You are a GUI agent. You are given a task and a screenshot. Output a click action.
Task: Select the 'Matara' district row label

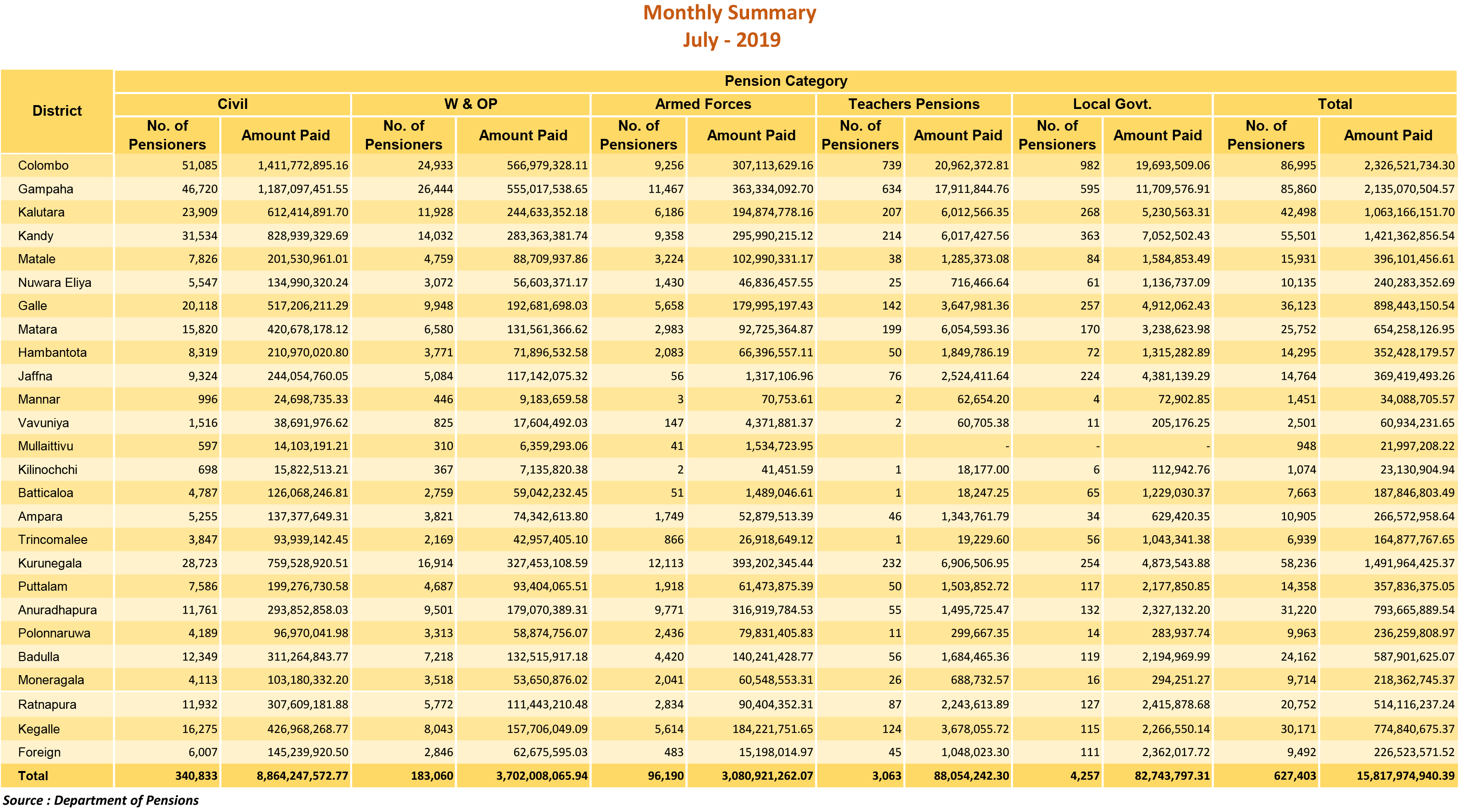click(38, 329)
